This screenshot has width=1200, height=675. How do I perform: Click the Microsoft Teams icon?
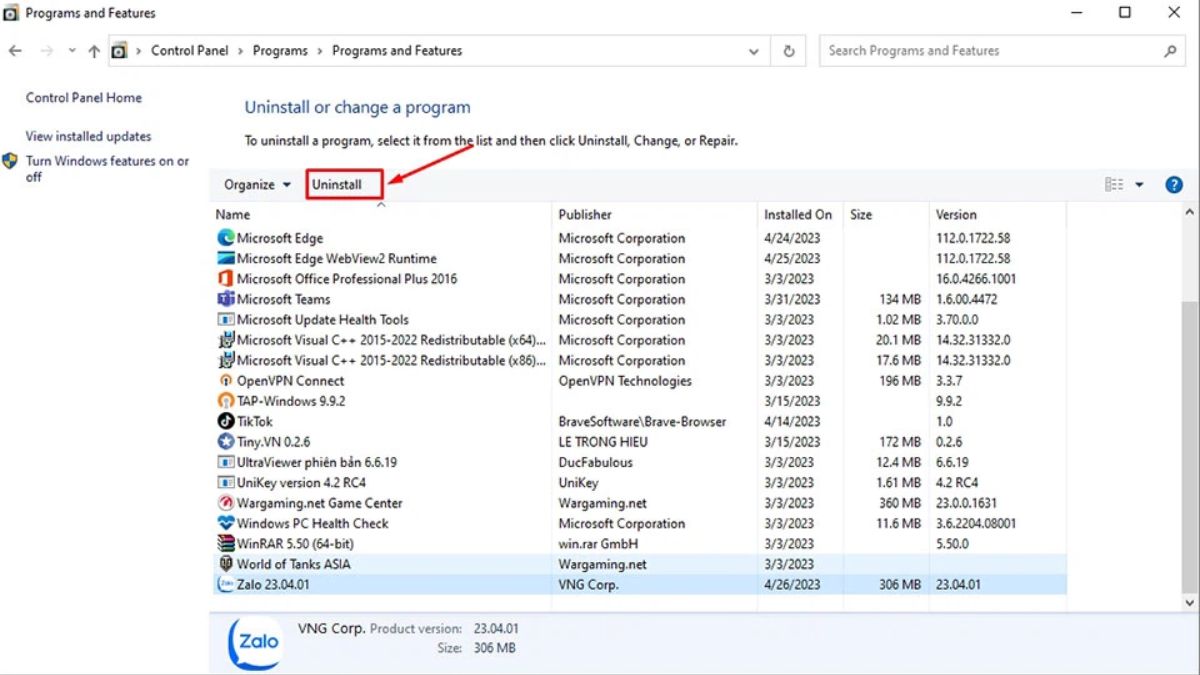[226, 299]
